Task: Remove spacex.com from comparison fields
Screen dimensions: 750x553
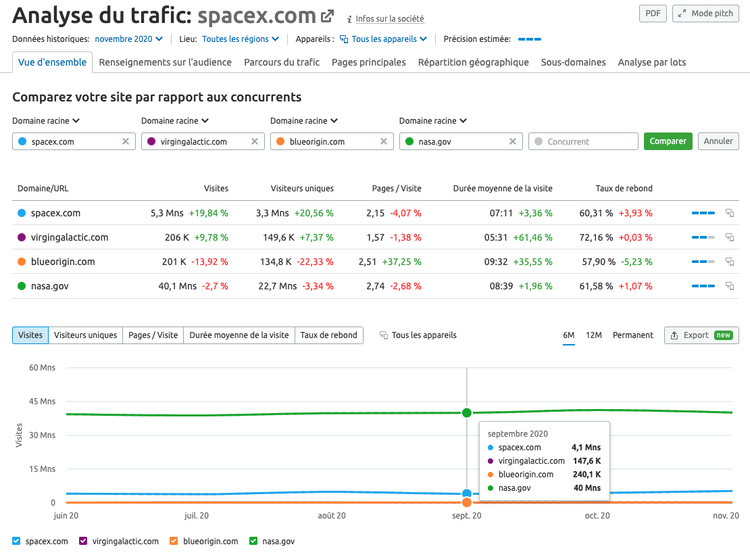Action: [x=125, y=141]
